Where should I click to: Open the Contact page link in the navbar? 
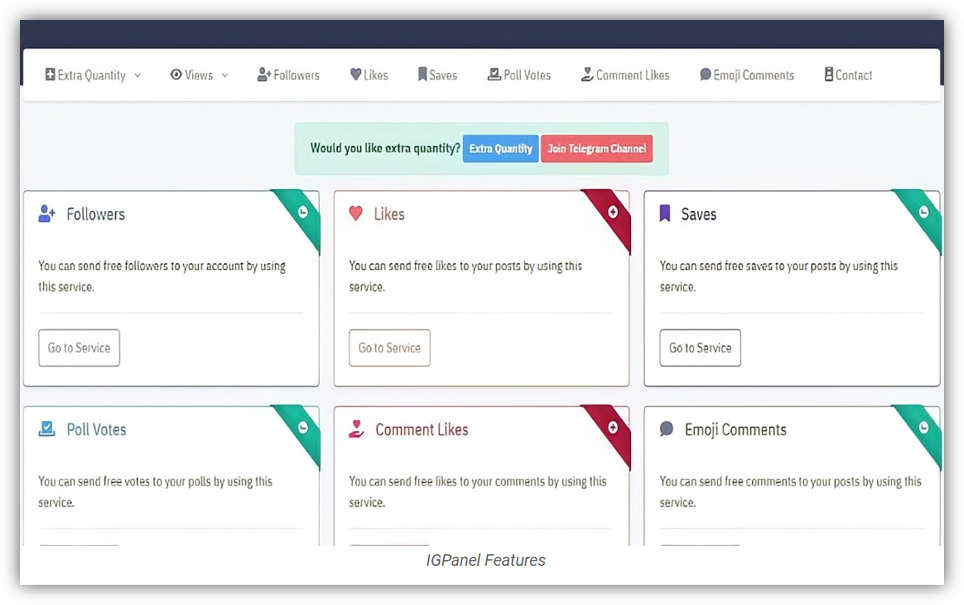click(848, 75)
